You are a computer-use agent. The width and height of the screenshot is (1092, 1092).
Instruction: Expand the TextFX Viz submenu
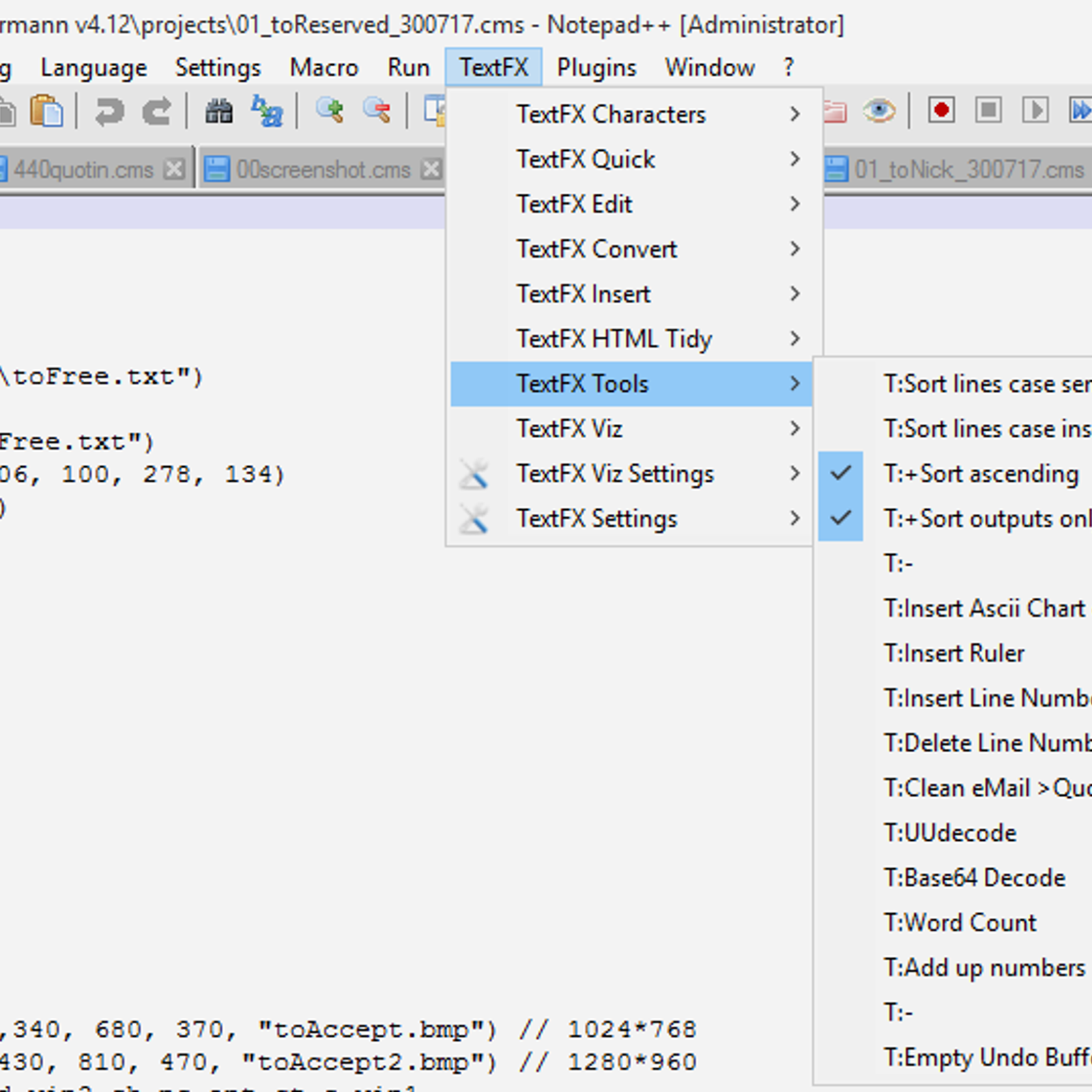(631, 429)
